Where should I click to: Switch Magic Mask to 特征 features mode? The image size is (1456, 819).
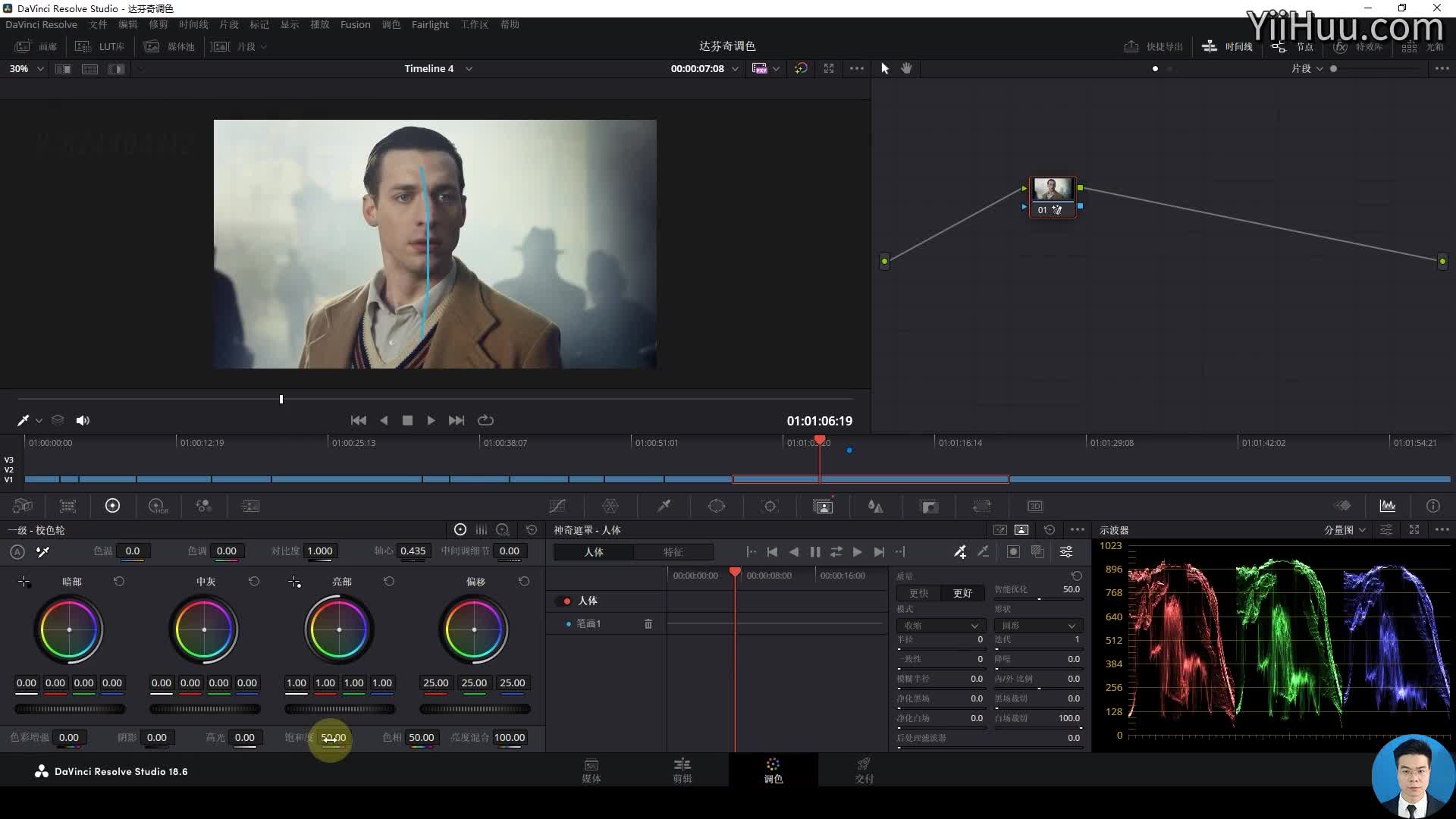pyautogui.click(x=673, y=552)
